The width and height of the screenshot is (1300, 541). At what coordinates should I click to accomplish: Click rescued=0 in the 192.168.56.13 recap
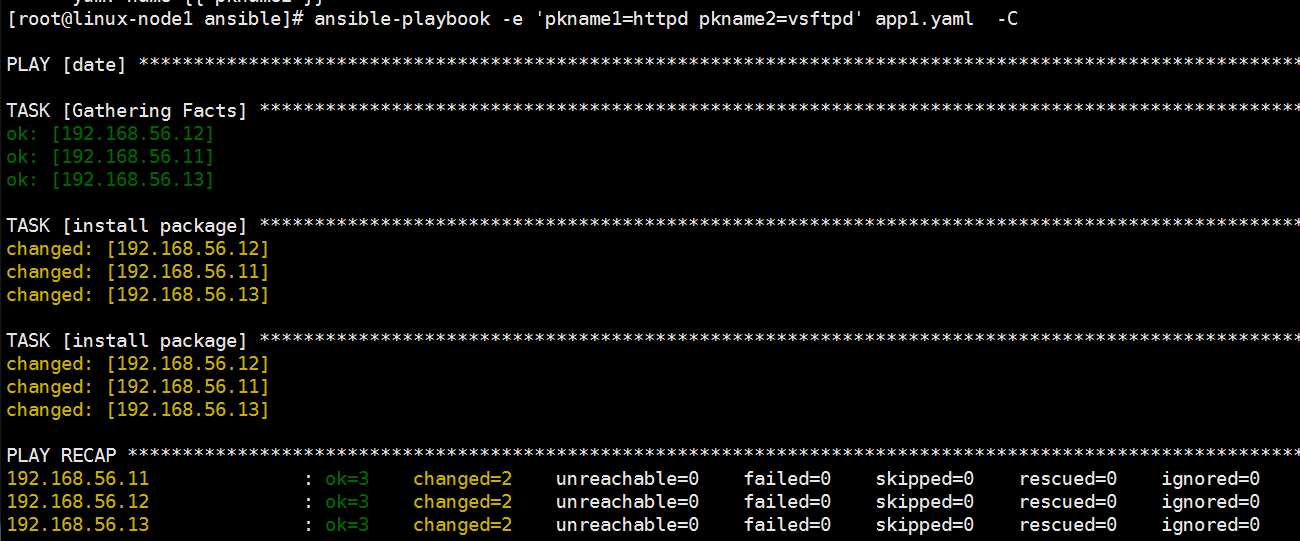coord(1068,525)
